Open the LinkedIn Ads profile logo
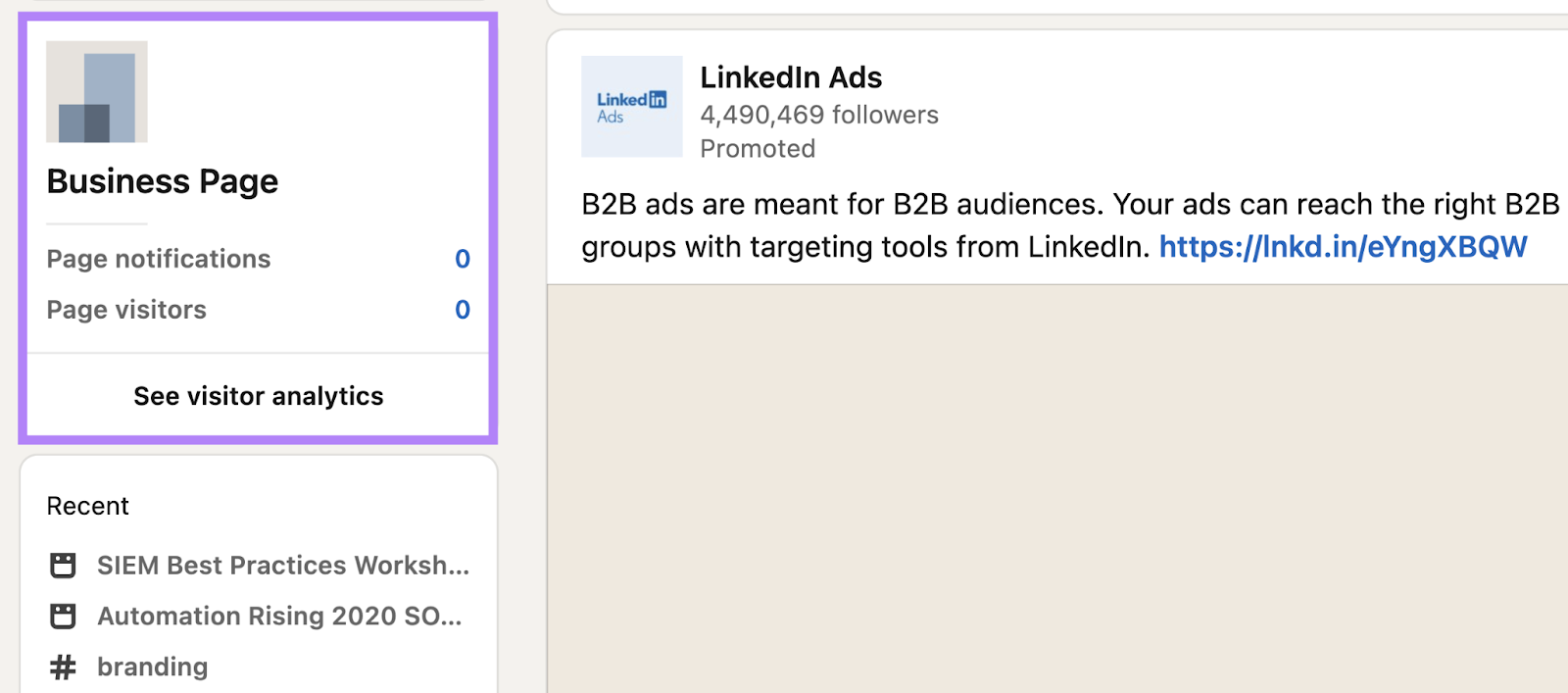Viewport: 1568px width, 693px height. [x=631, y=107]
